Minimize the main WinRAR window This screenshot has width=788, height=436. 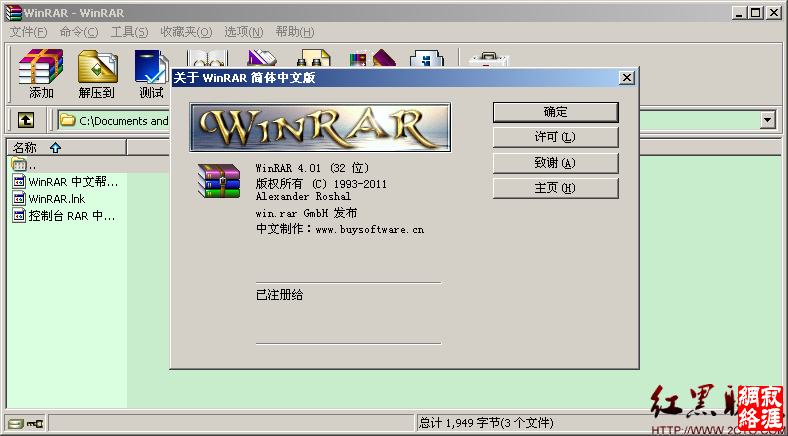click(x=739, y=13)
